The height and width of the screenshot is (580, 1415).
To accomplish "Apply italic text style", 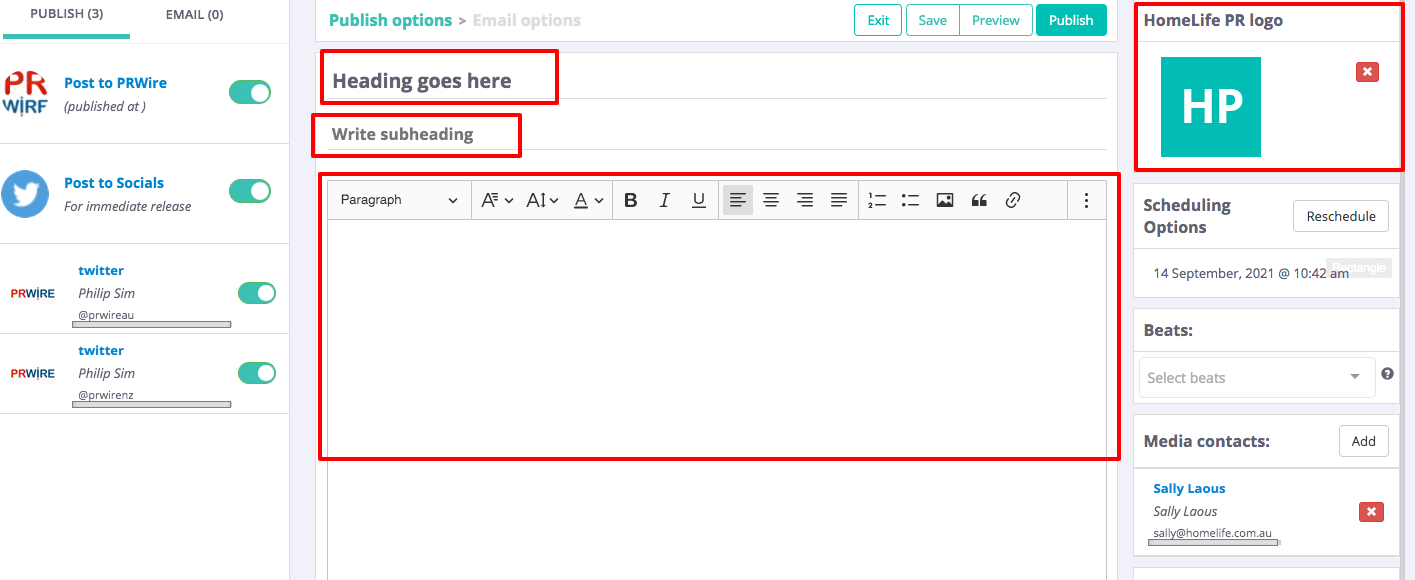I will (665, 200).
